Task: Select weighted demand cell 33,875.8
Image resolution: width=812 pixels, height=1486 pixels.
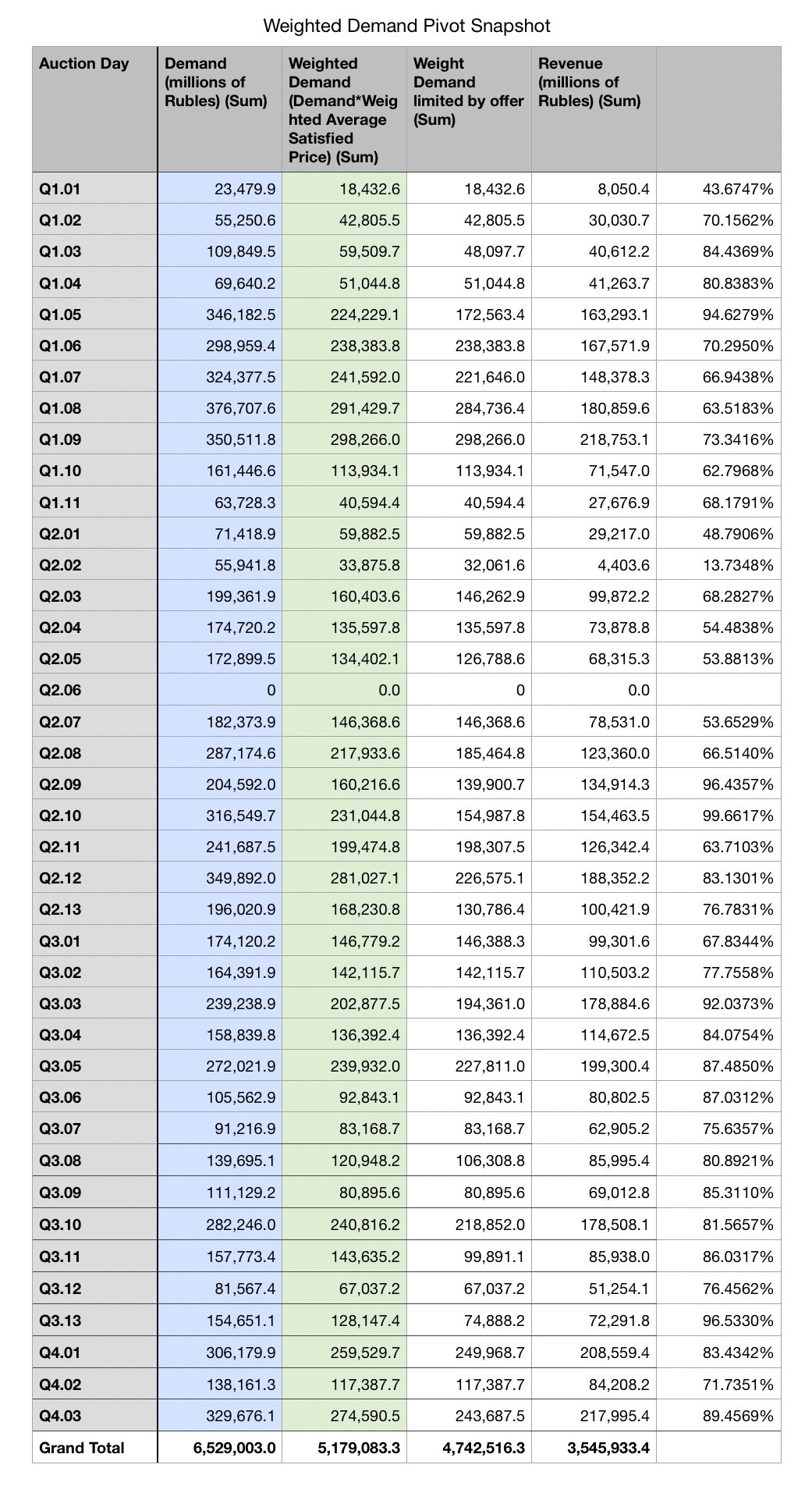Action: click(345, 565)
